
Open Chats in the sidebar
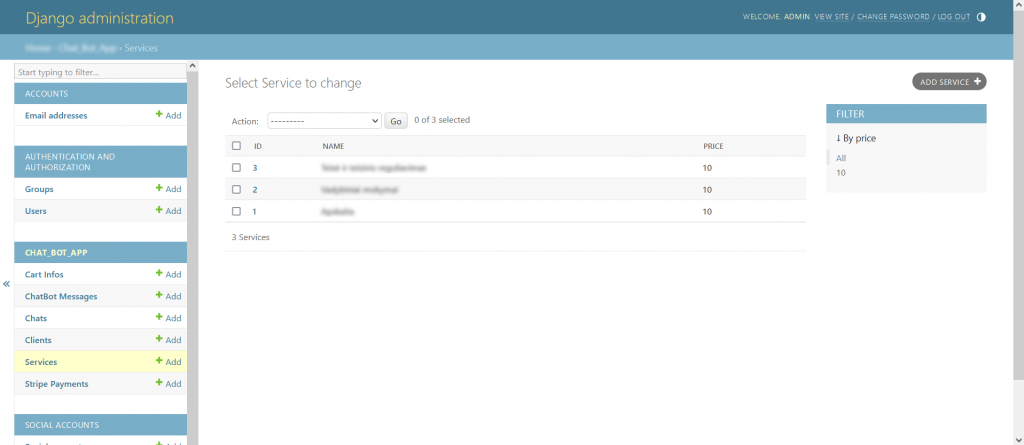(x=36, y=318)
